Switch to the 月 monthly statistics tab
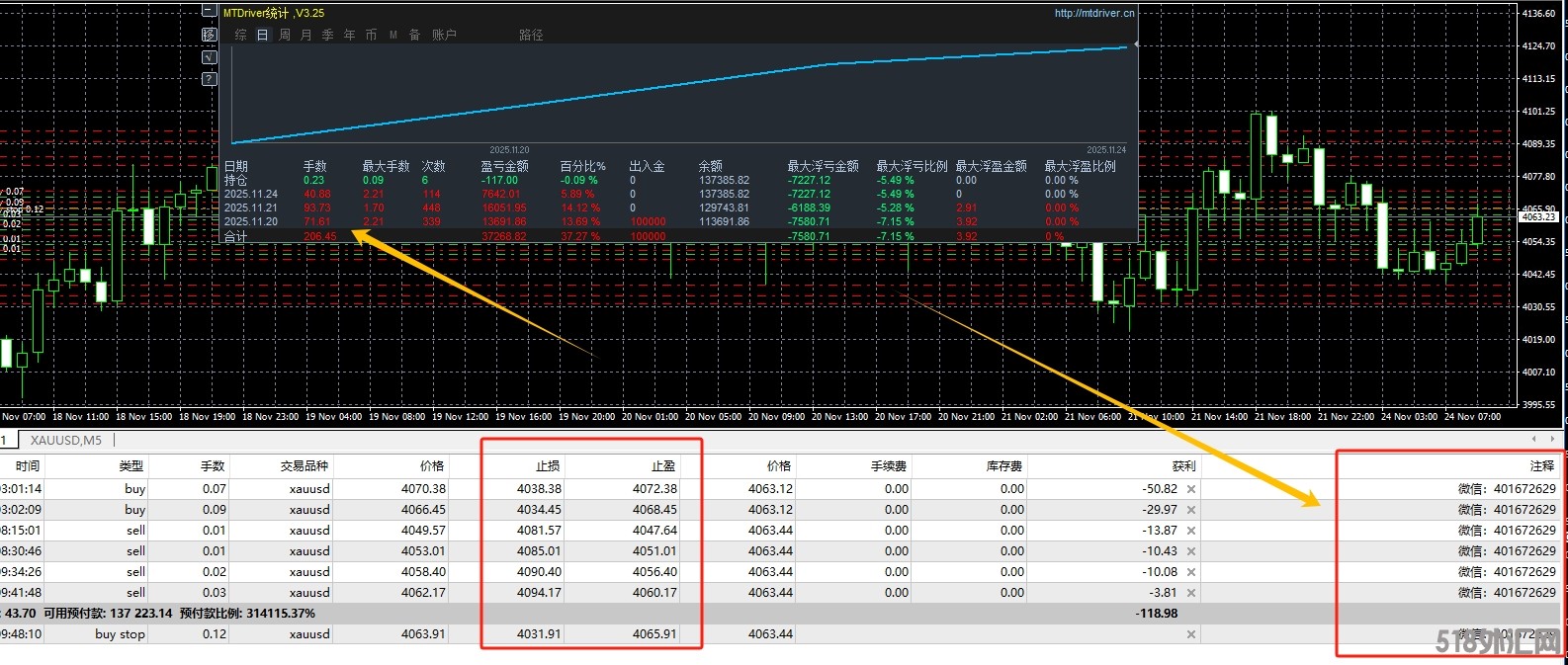The height and width of the screenshot is (665, 1568). (x=306, y=35)
